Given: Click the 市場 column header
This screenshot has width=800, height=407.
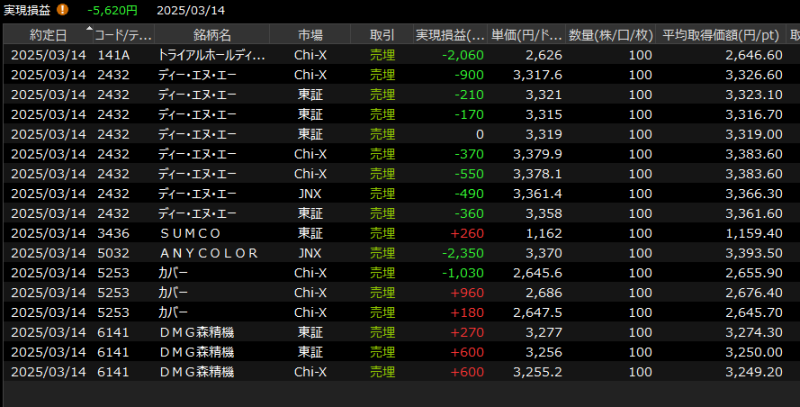Looking at the screenshot, I should (310, 35).
